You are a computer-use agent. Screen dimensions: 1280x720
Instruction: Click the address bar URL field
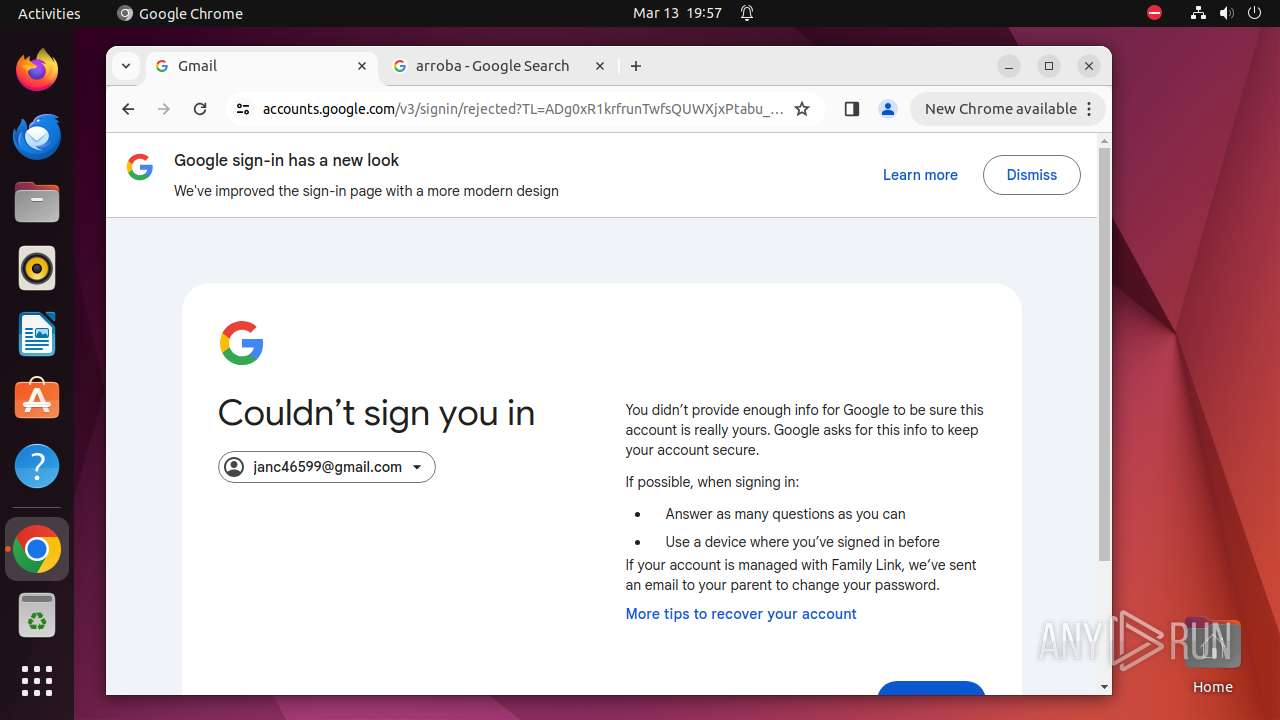tap(522, 109)
